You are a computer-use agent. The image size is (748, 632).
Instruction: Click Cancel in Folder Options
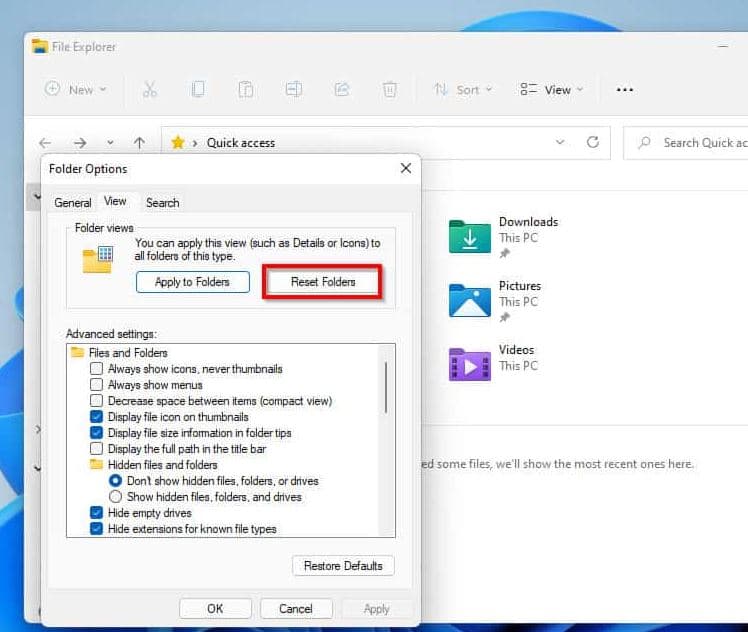click(x=296, y=609)
